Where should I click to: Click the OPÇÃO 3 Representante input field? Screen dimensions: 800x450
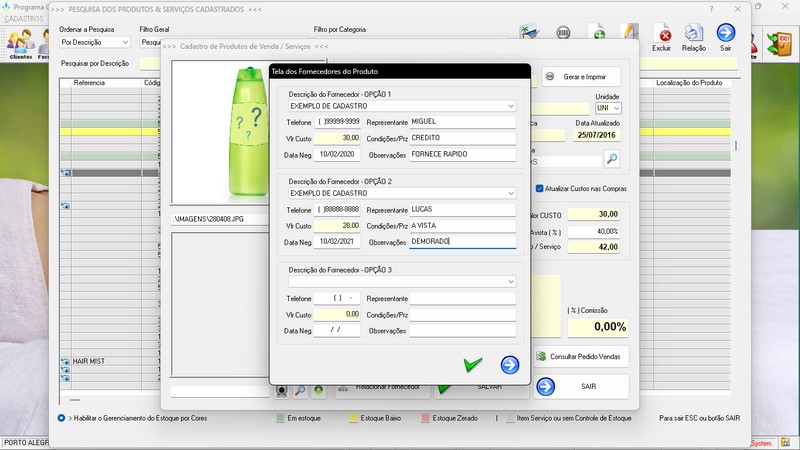point(462,298)
